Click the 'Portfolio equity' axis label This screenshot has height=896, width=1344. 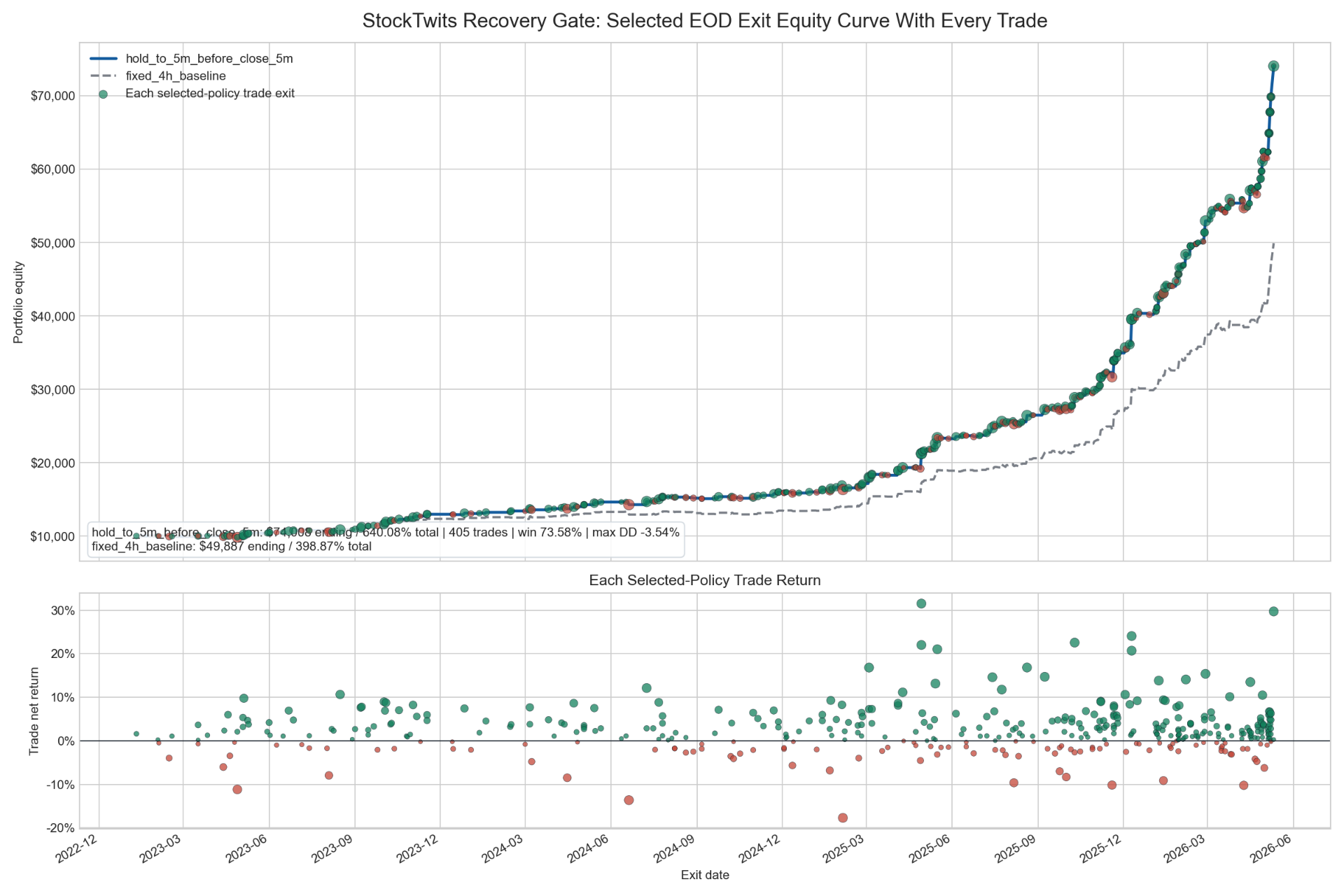tap(19, 302)
